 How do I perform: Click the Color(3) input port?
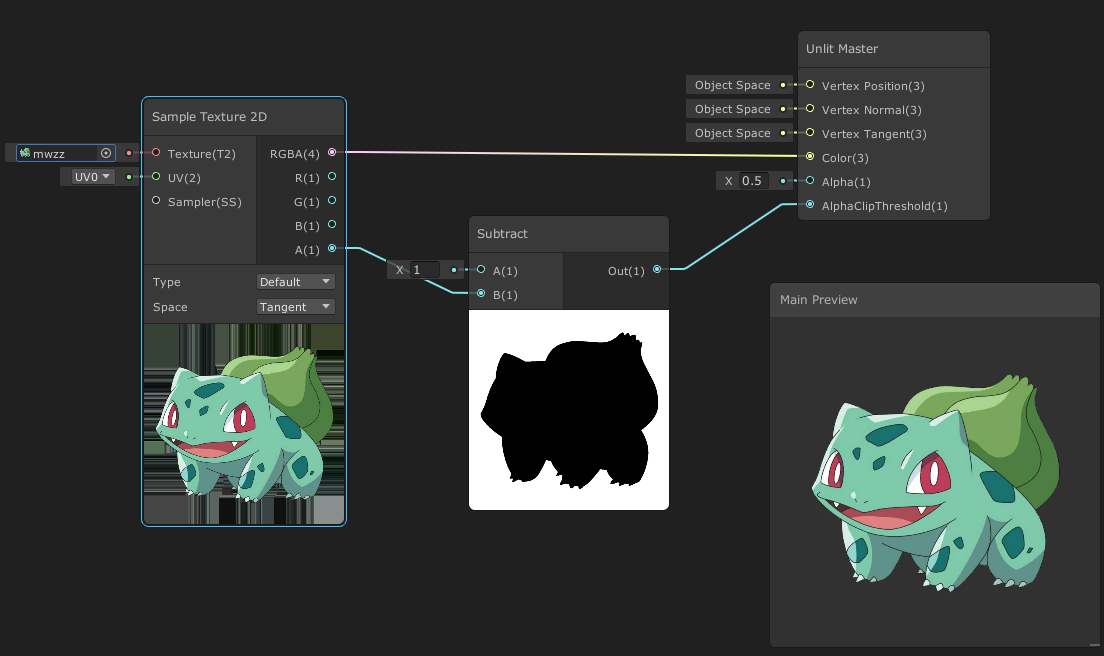[810, 156]
